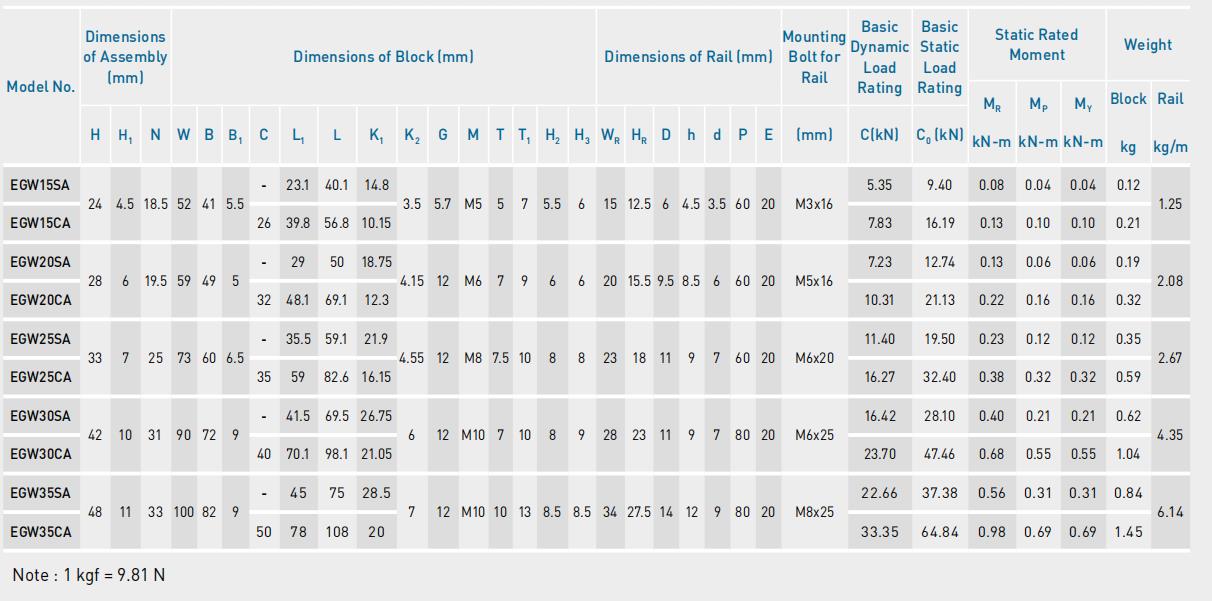
Task: Select the EGW35CA model number
Action: point(40,532)
